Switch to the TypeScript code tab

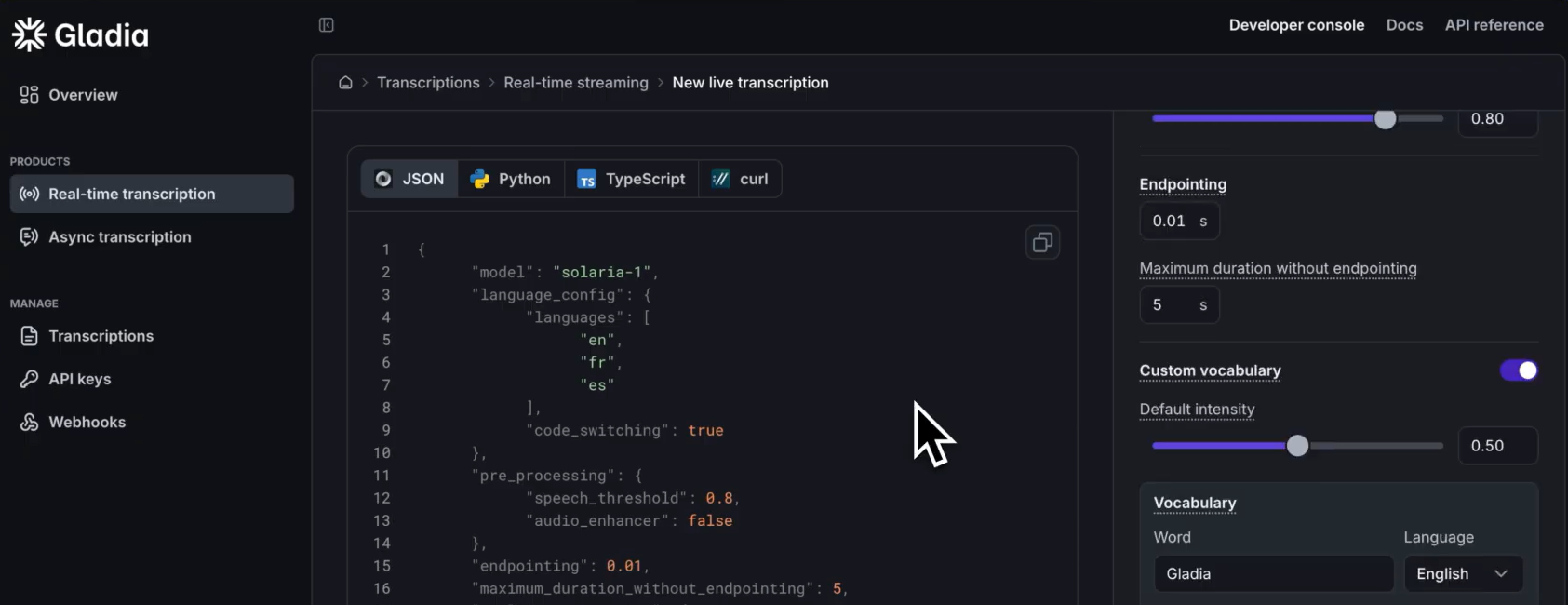631,179
